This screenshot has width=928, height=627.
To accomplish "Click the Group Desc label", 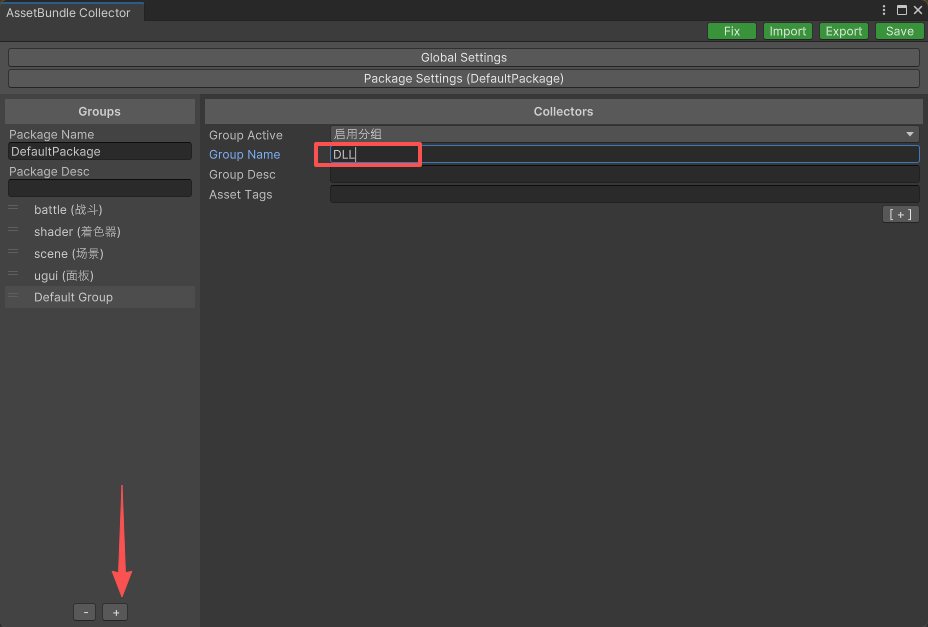I will [x=242, y=175].
